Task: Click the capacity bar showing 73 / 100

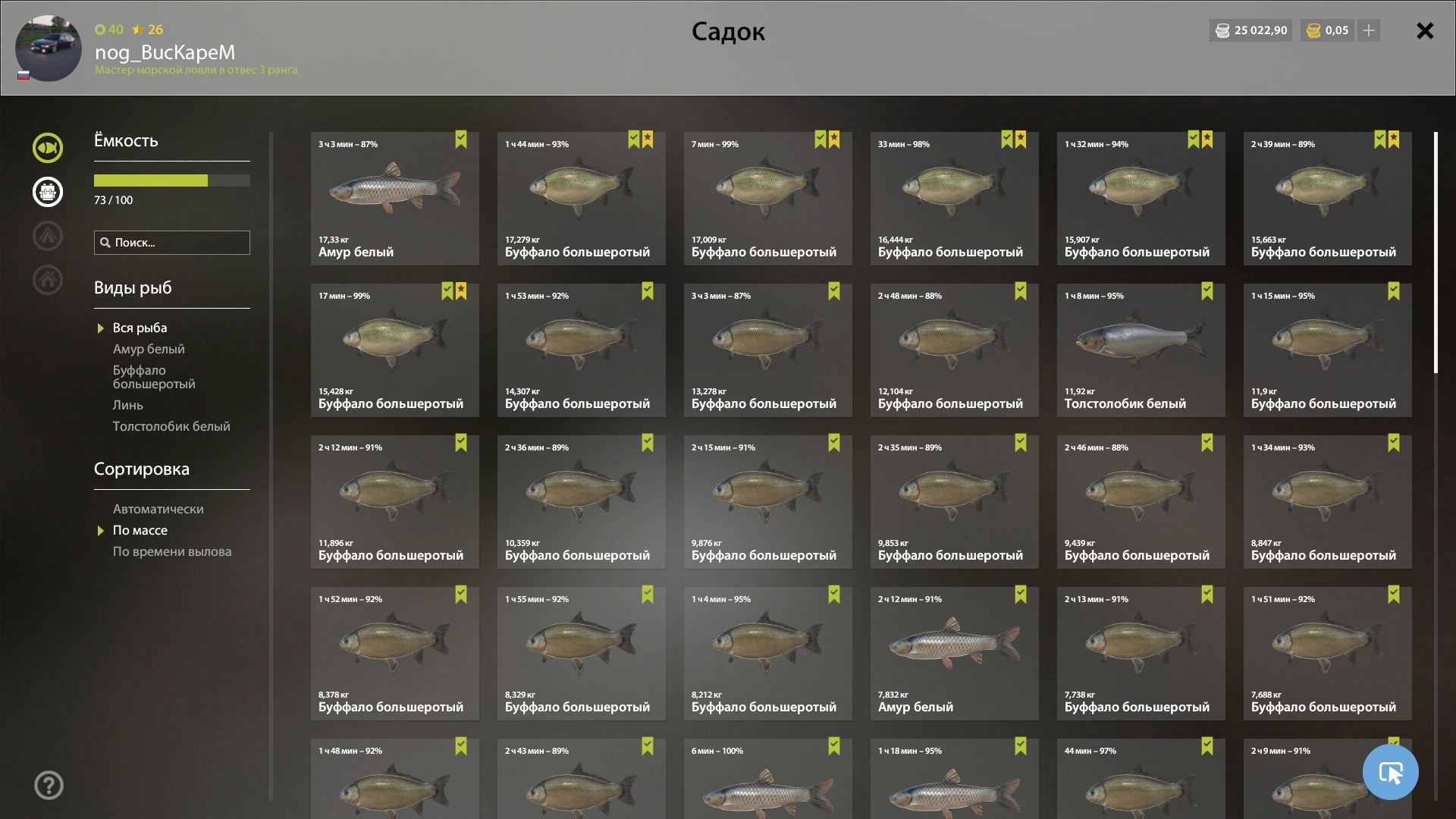Action: point(172,180)
